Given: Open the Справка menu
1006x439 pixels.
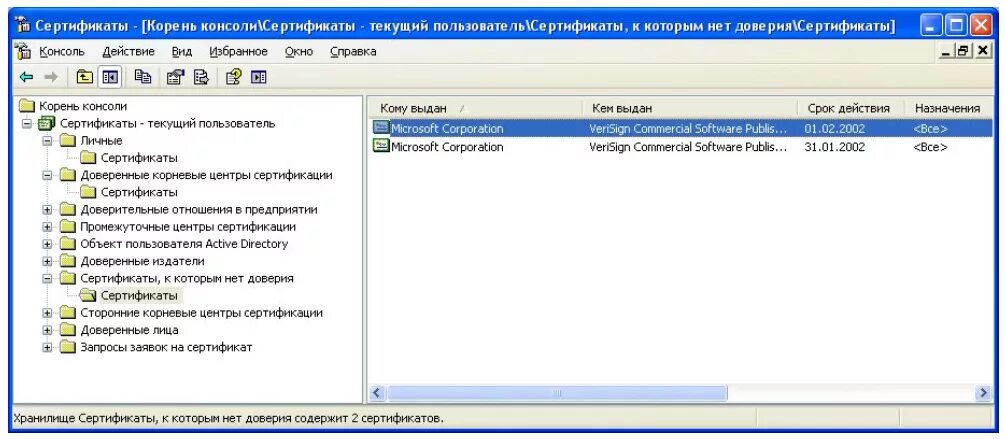Looking at the screenshot, I should click(353, 51).
